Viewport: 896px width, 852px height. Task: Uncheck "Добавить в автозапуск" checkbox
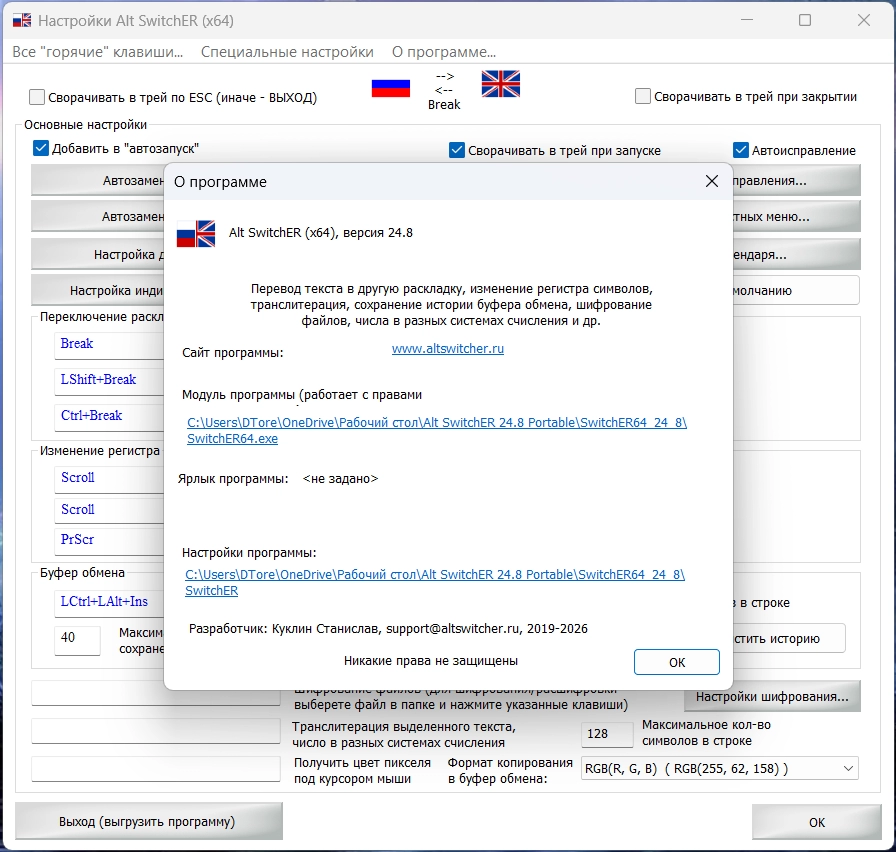point(41,149)
